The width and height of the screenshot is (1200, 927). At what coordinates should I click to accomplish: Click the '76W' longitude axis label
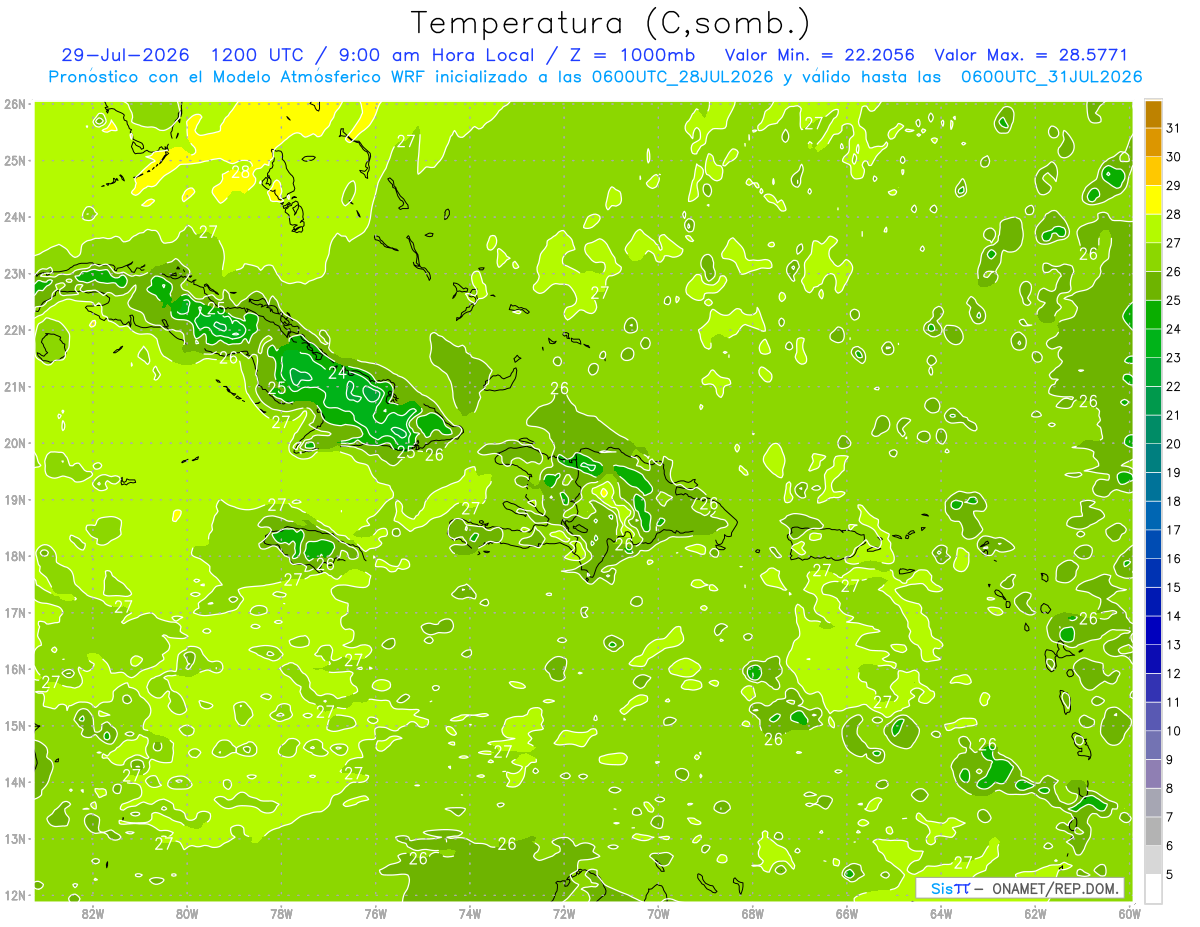[x=375, y=914]
